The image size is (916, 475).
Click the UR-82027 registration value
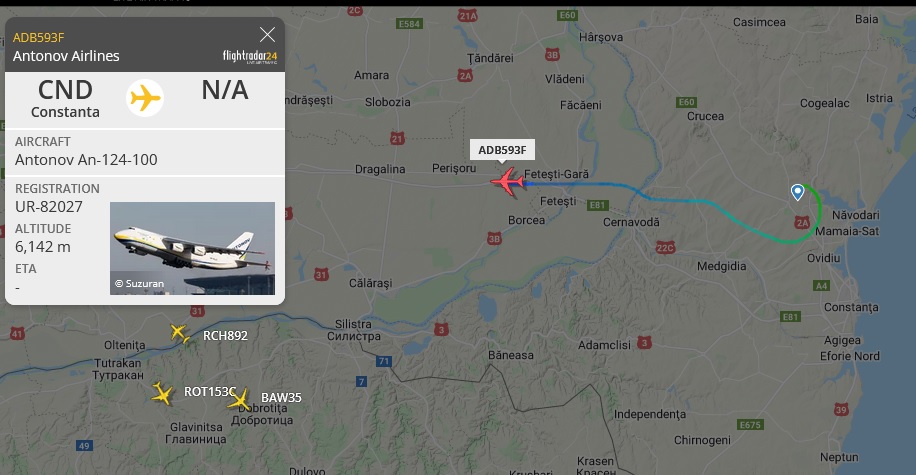[x=49, y=207]
